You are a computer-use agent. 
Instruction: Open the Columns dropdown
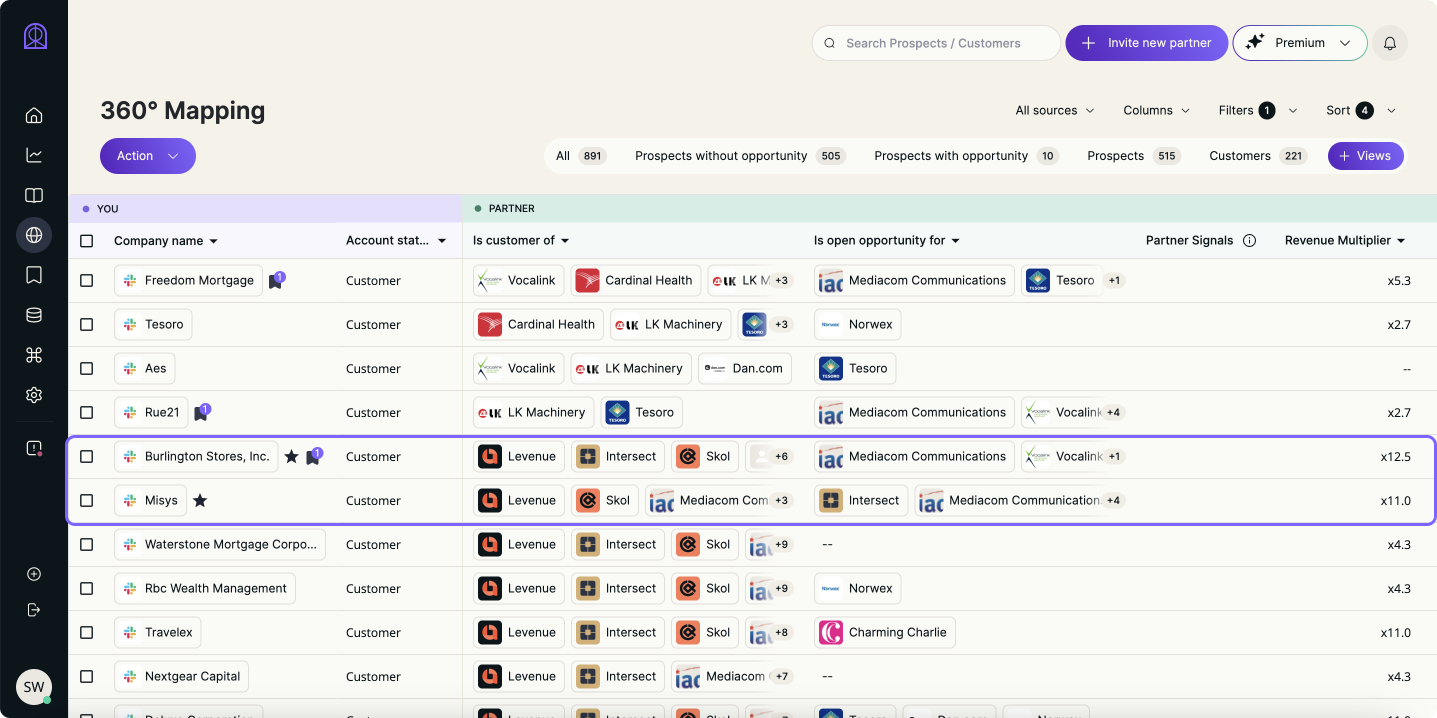coord(1157,110)
